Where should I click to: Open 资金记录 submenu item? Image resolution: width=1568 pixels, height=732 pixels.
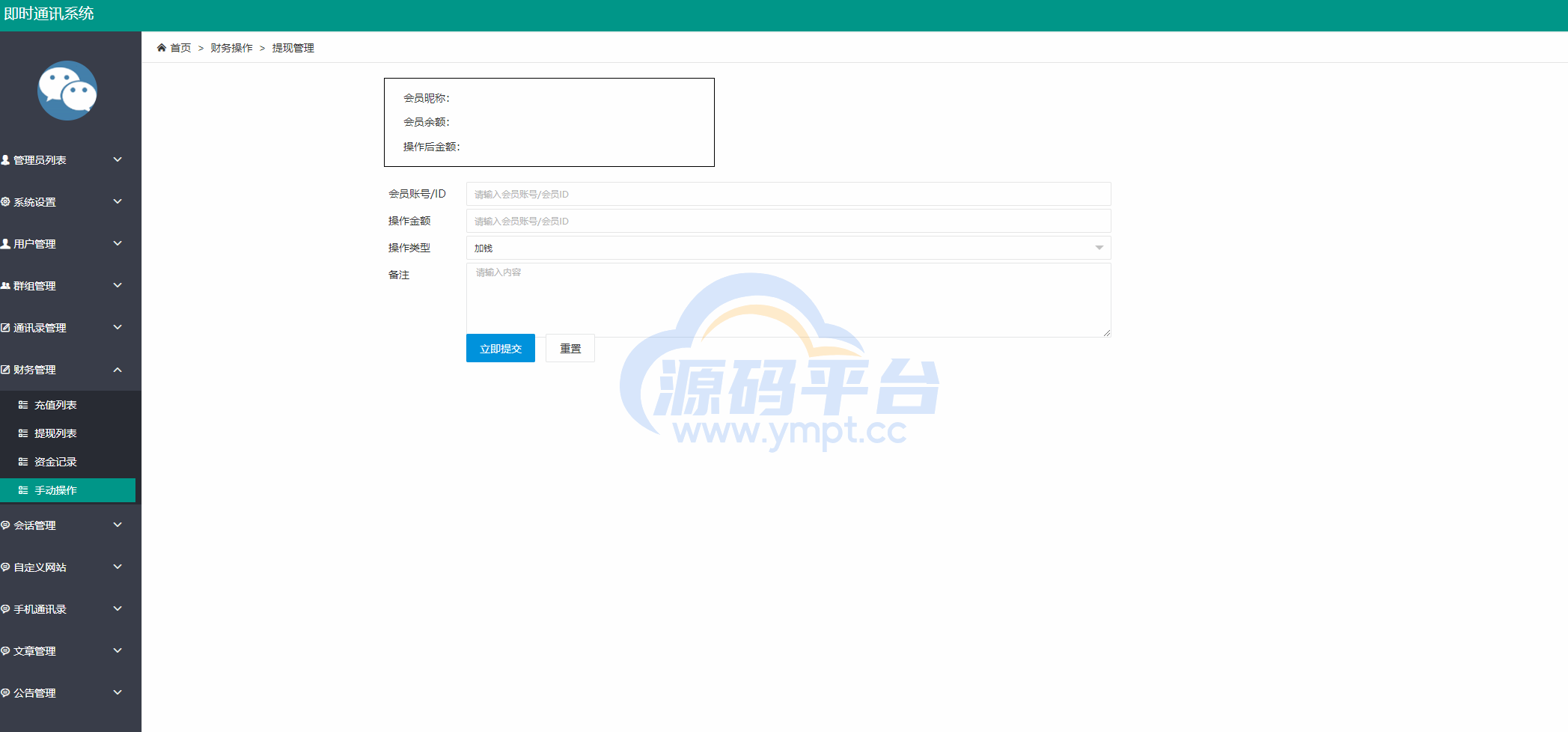point(55,462)
